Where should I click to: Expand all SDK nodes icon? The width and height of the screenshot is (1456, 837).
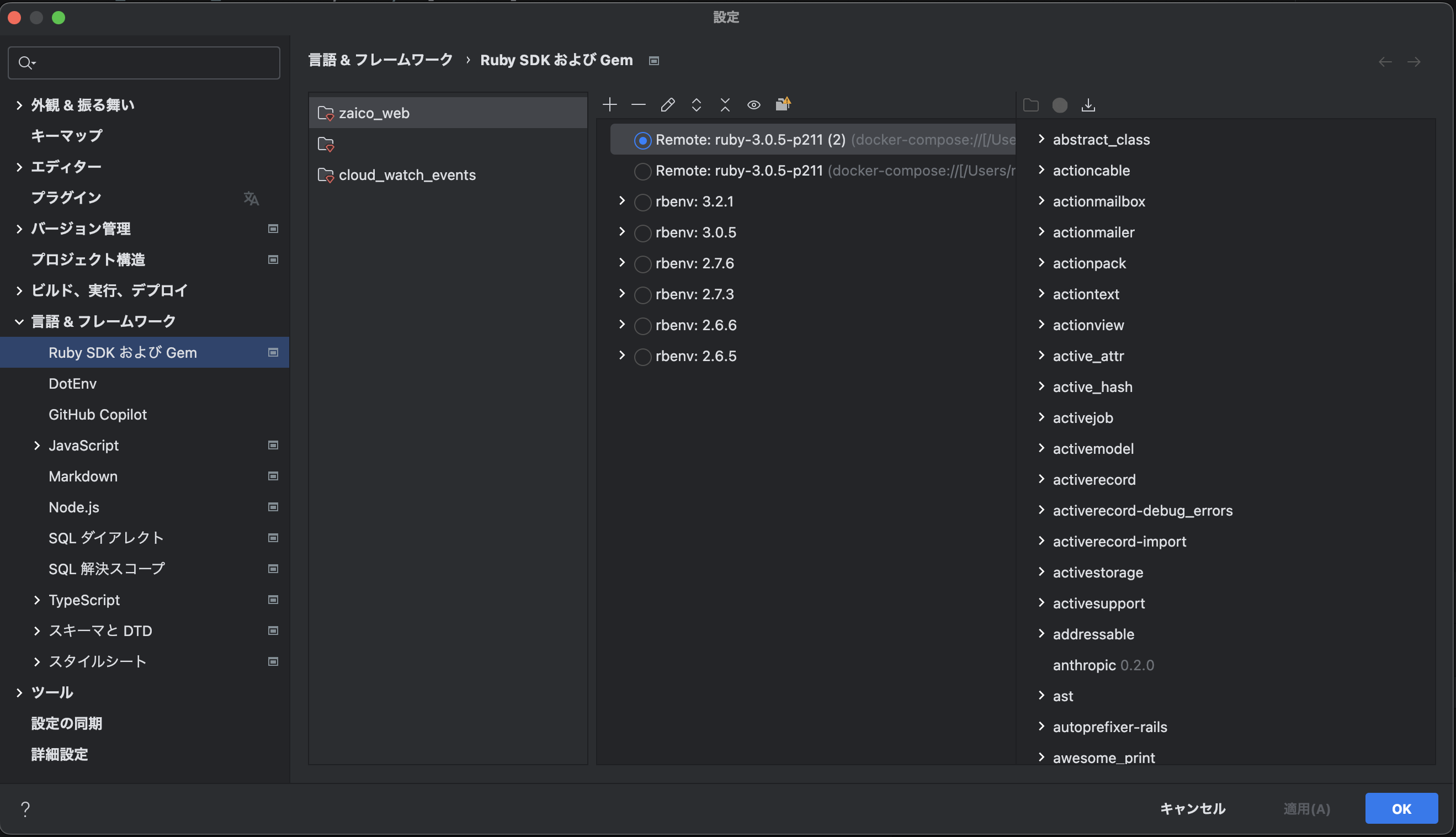[697, 105]
